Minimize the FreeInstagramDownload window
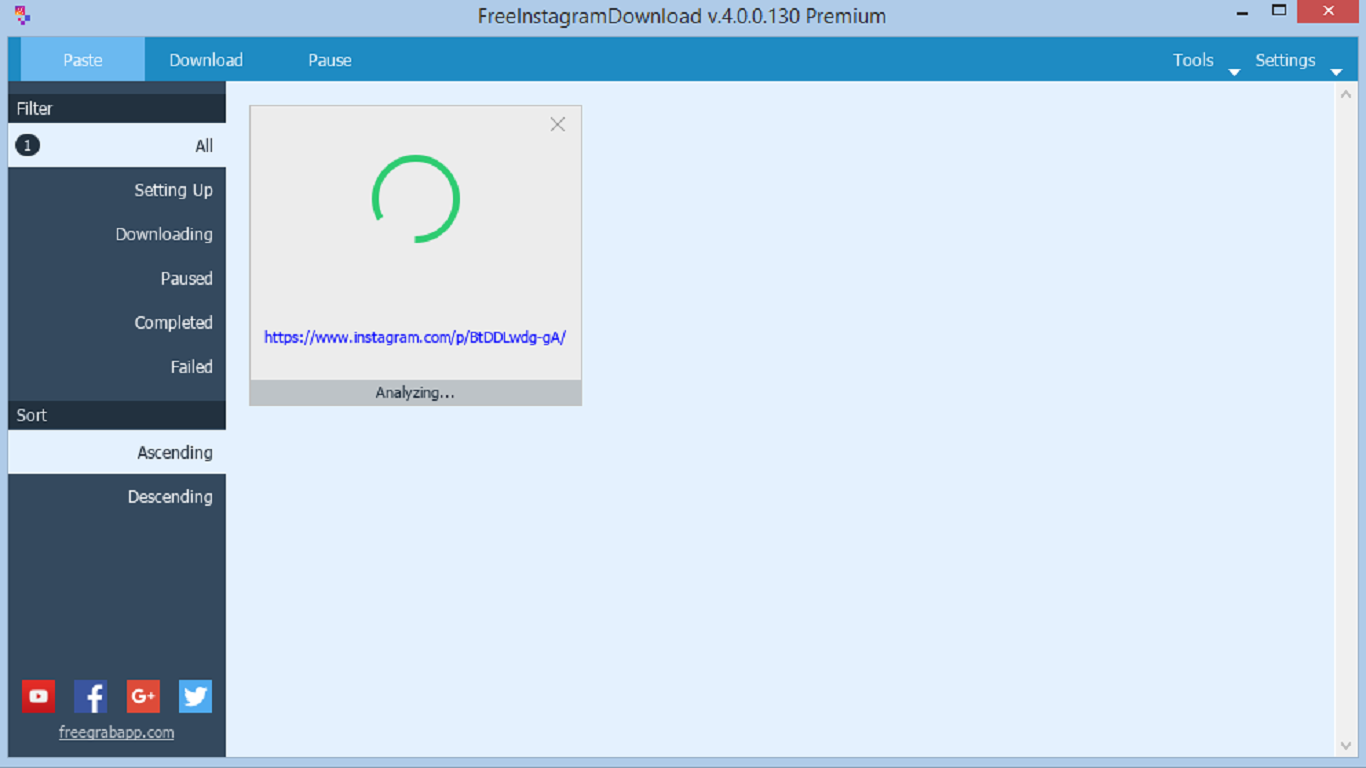The height and width of the screenshot is (768, 1366). pyautogui.click(x=1242, y=11)
